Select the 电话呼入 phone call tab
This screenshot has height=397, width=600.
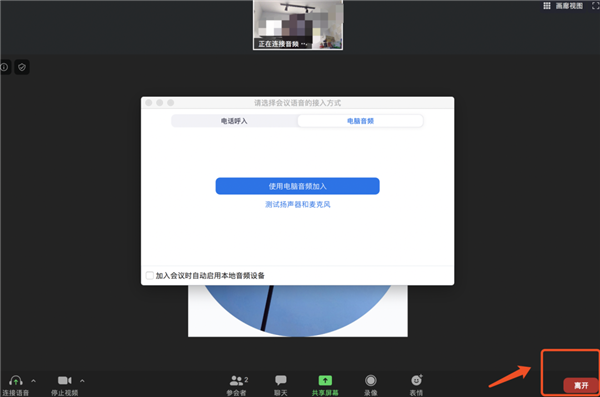[234, 121]
